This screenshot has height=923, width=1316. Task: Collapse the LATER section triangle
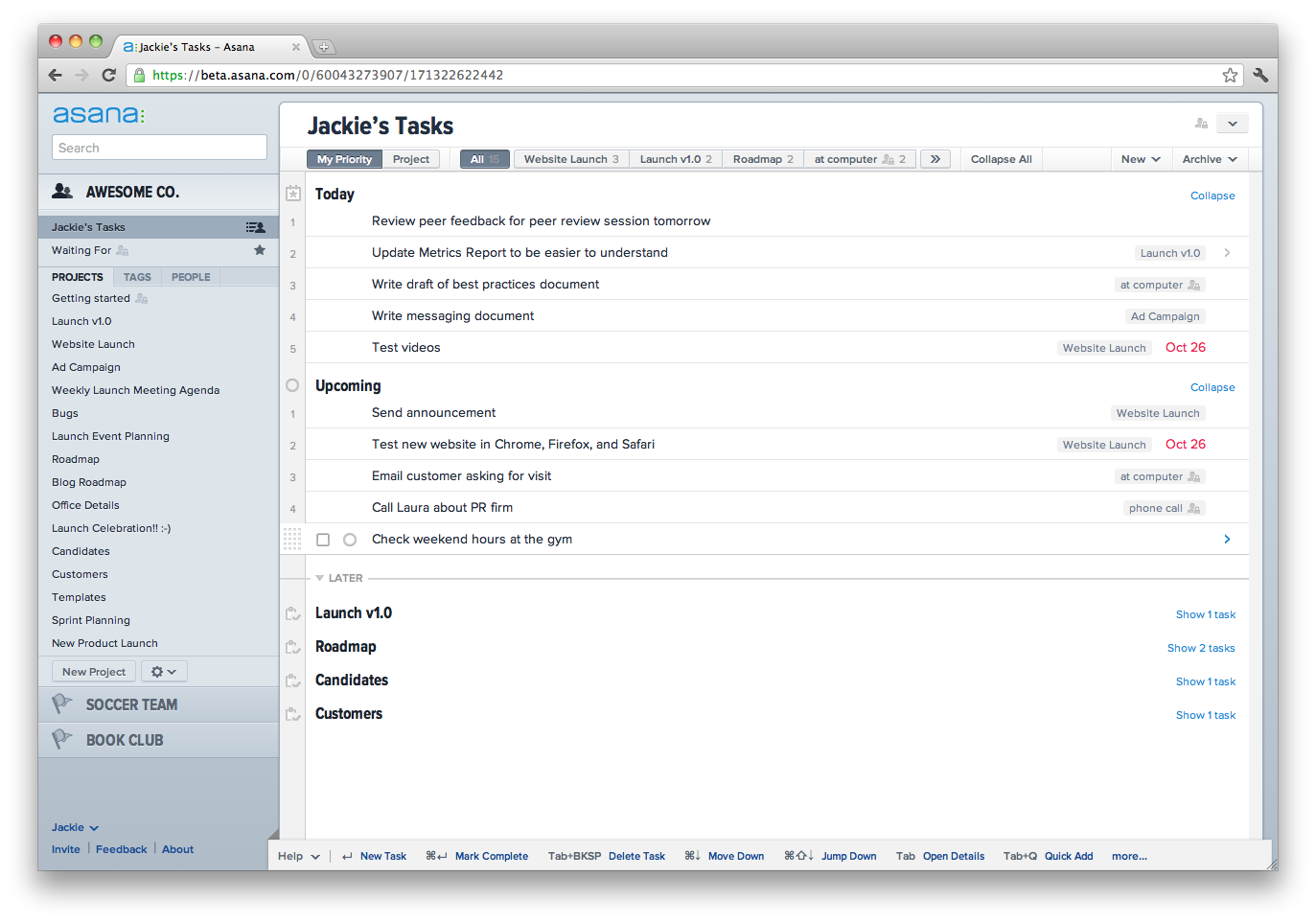point(319,578)
